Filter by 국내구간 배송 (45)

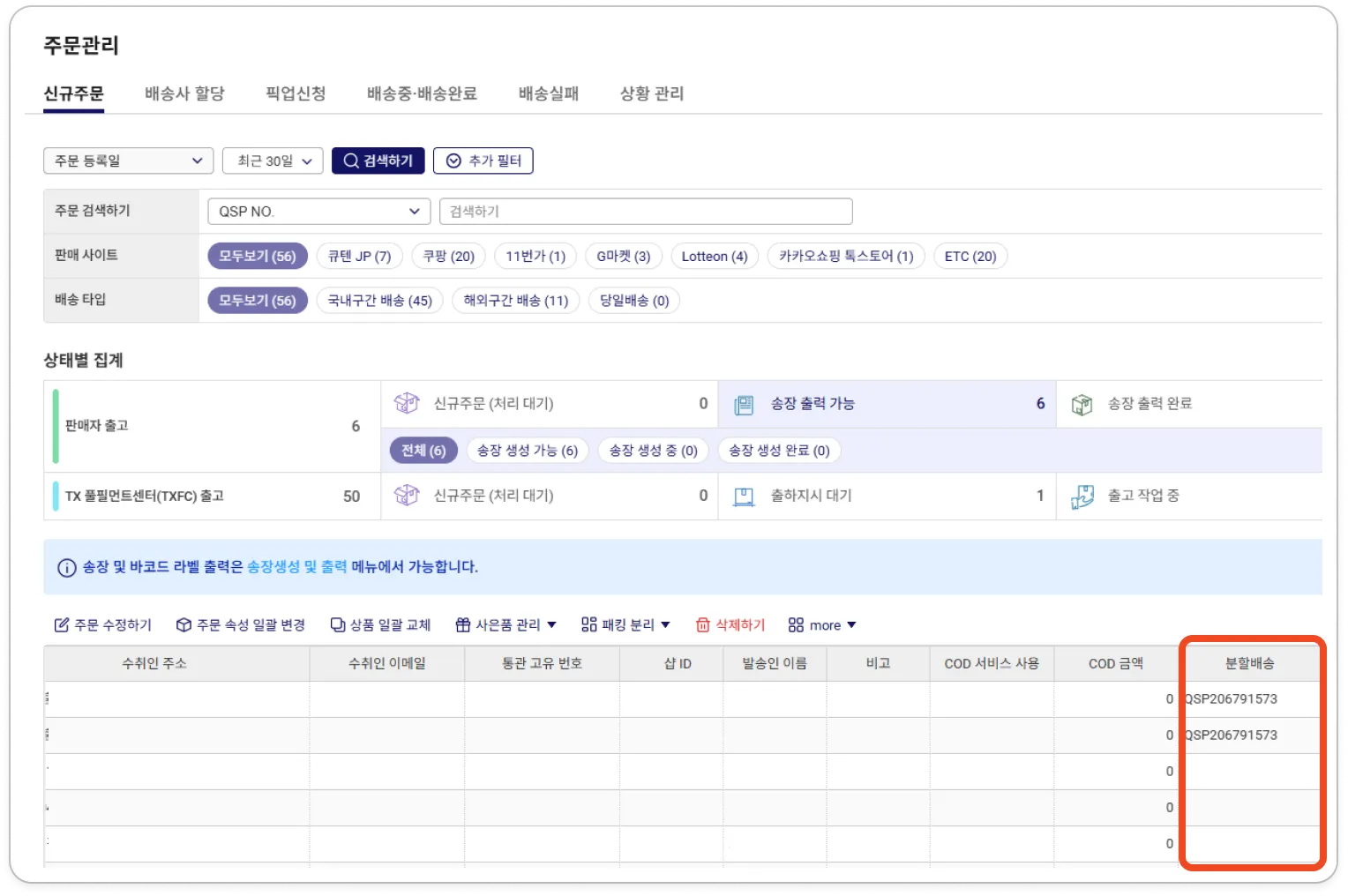[380, 301]
